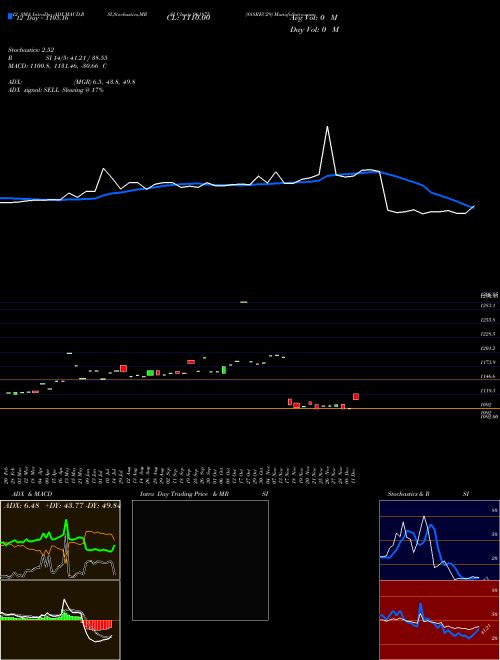Click 'ADX signal: SELL Slowing @ 17%' text

(56, 90)
